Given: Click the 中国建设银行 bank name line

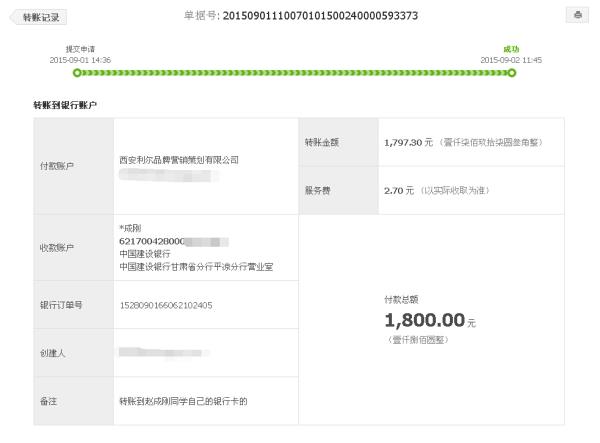Looking at the screenshot, I should point(145,254).
